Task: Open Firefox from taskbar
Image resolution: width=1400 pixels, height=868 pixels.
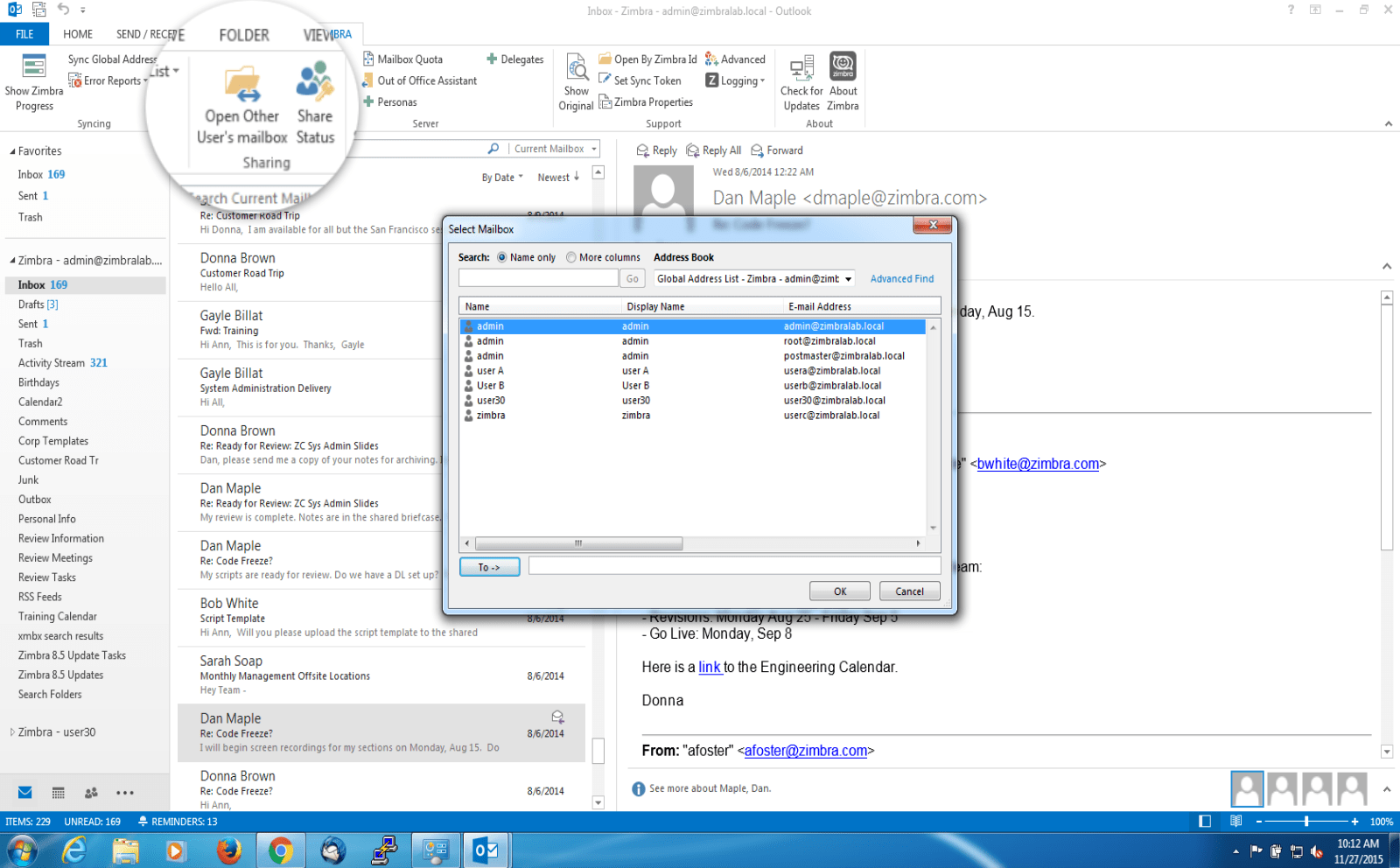Action: click(228, 850)
